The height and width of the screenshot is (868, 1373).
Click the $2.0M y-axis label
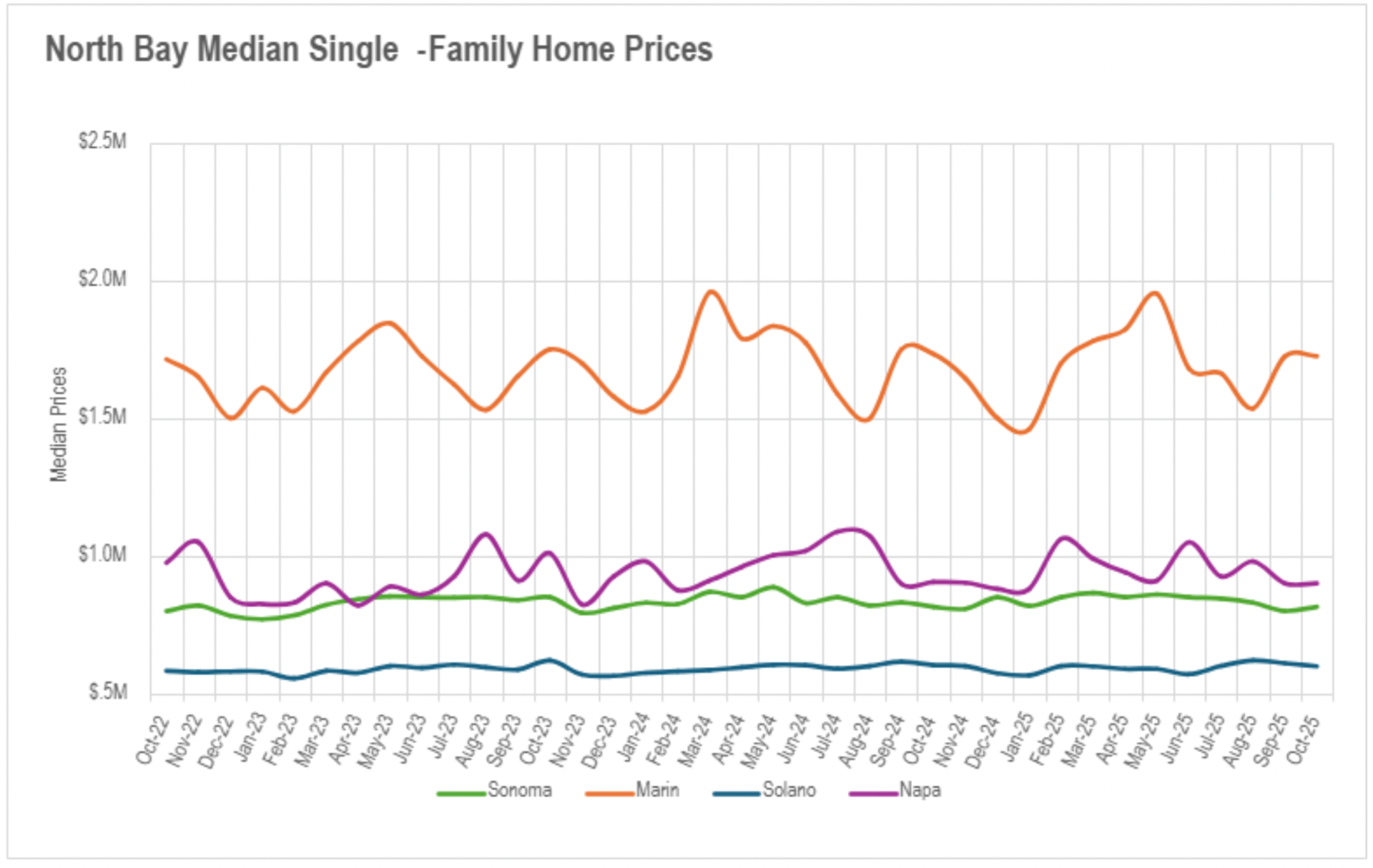tap(102, 279)
